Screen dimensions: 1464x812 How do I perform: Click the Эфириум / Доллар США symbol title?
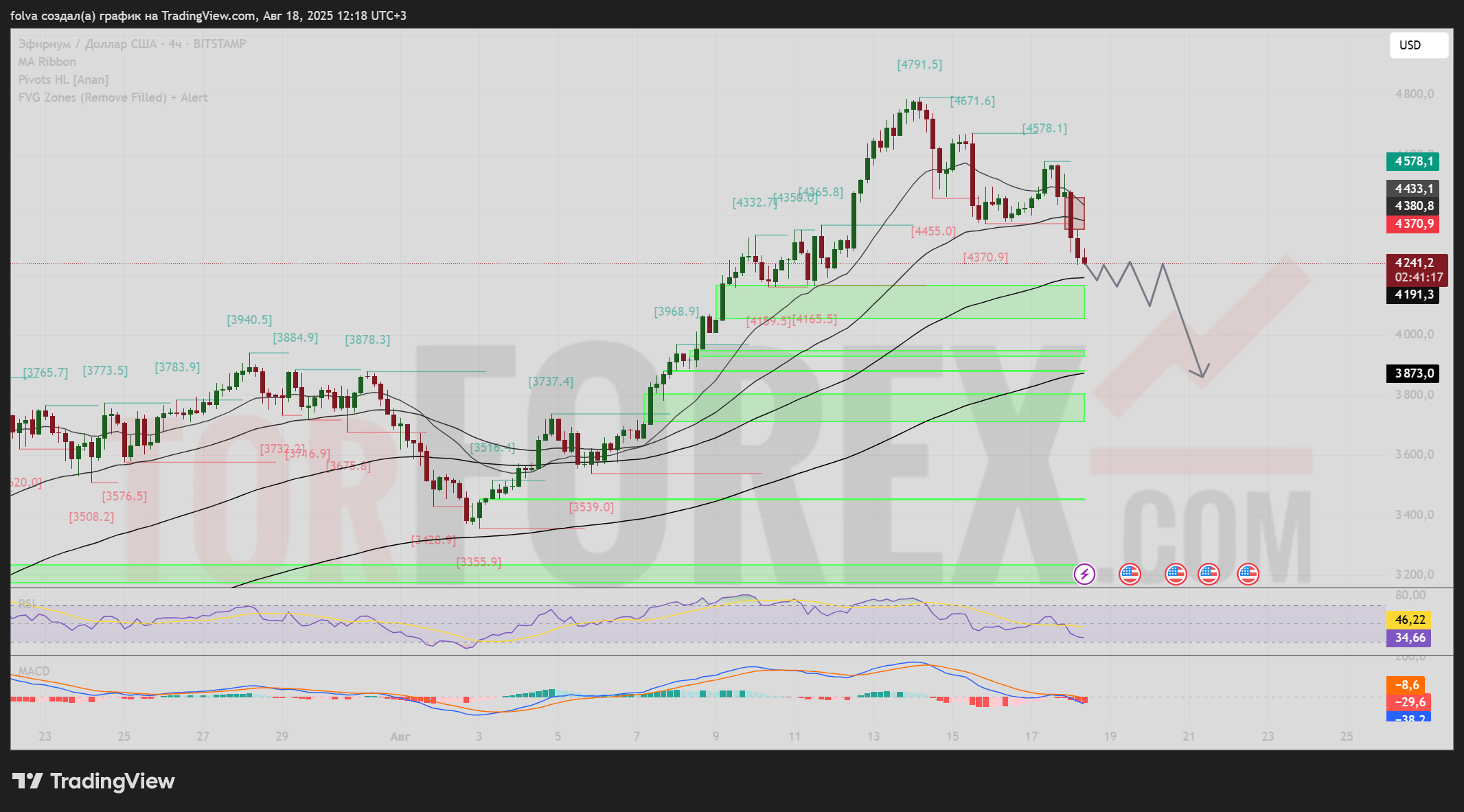87,44
